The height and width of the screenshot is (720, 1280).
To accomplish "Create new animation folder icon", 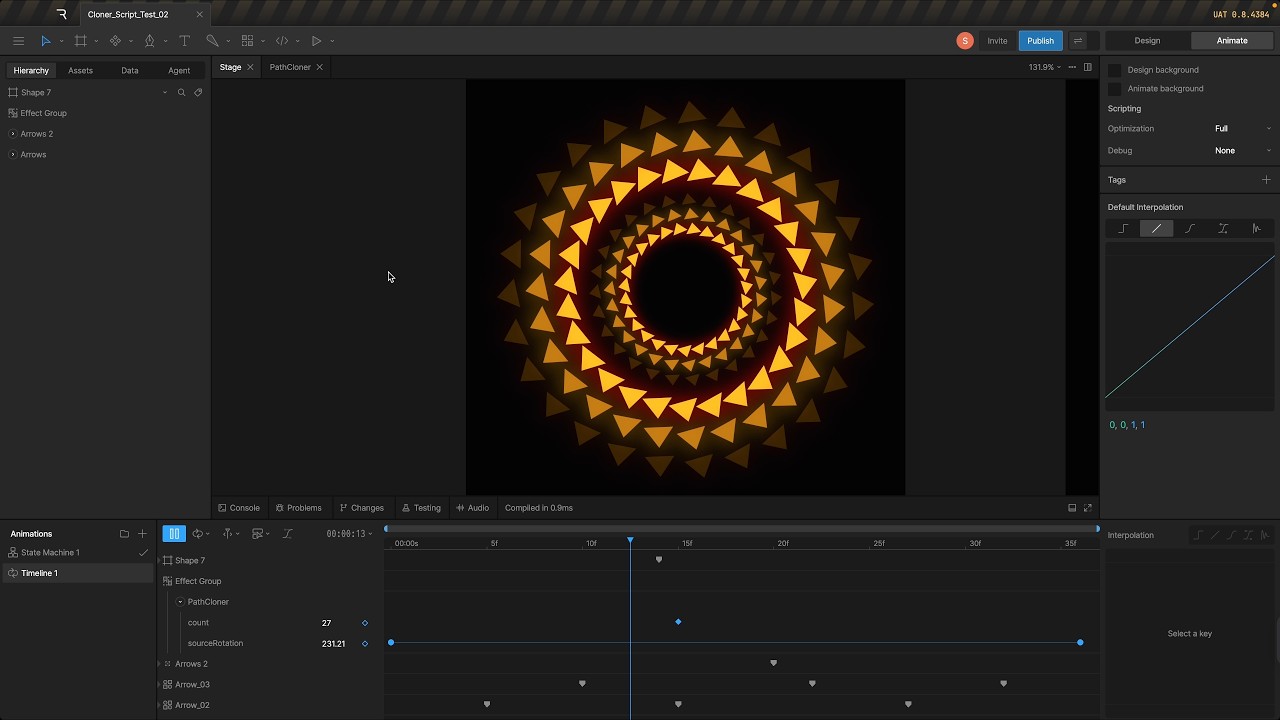I will click(x=124, y=534).
